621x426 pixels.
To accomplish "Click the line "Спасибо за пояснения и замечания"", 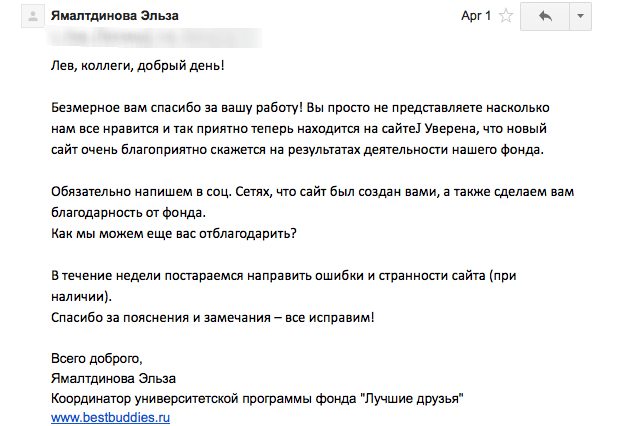I will point(212,317).
